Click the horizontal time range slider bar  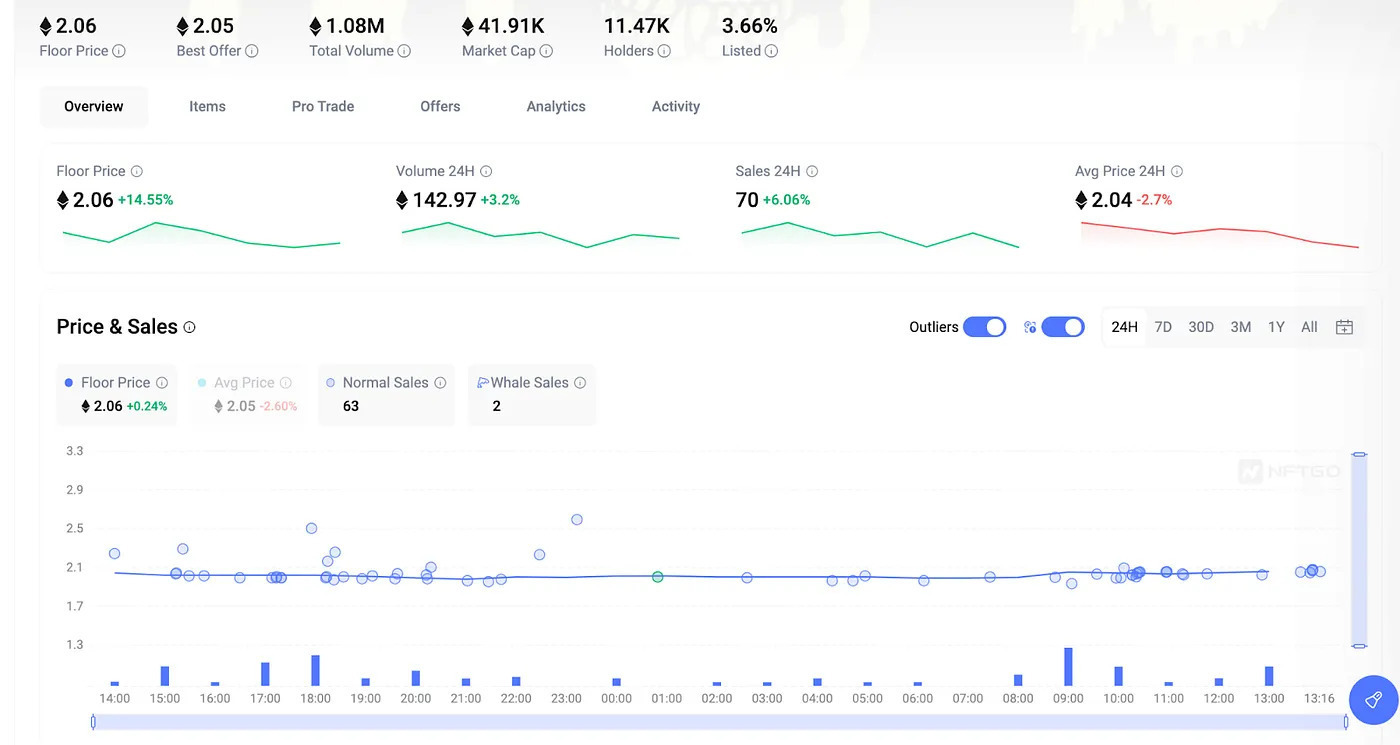[x=720, y=721]
